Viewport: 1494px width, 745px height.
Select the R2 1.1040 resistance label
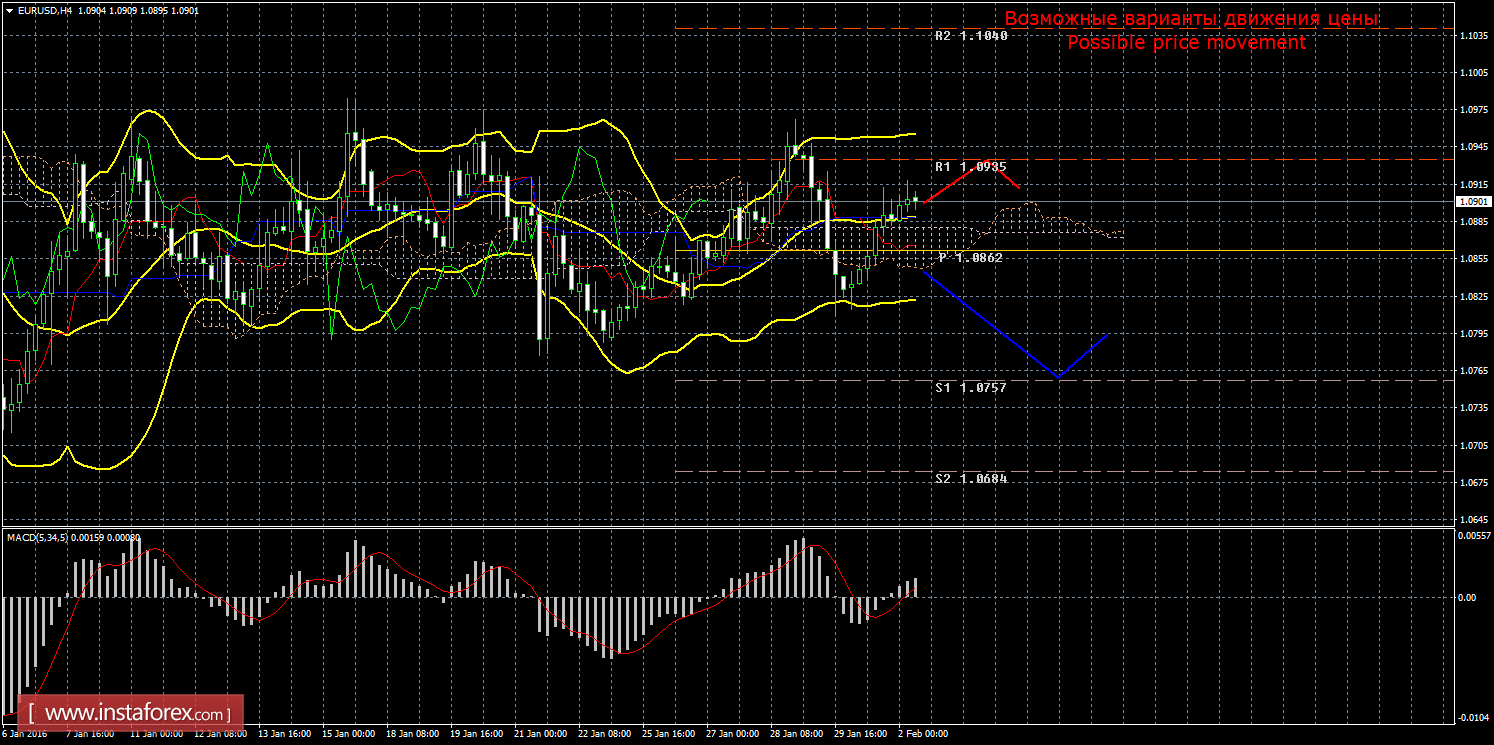point(970,35)
